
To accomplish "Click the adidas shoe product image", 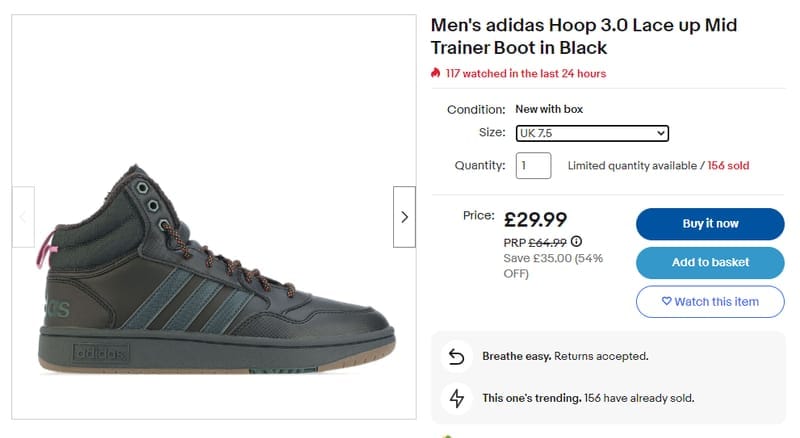I will 216,270.
